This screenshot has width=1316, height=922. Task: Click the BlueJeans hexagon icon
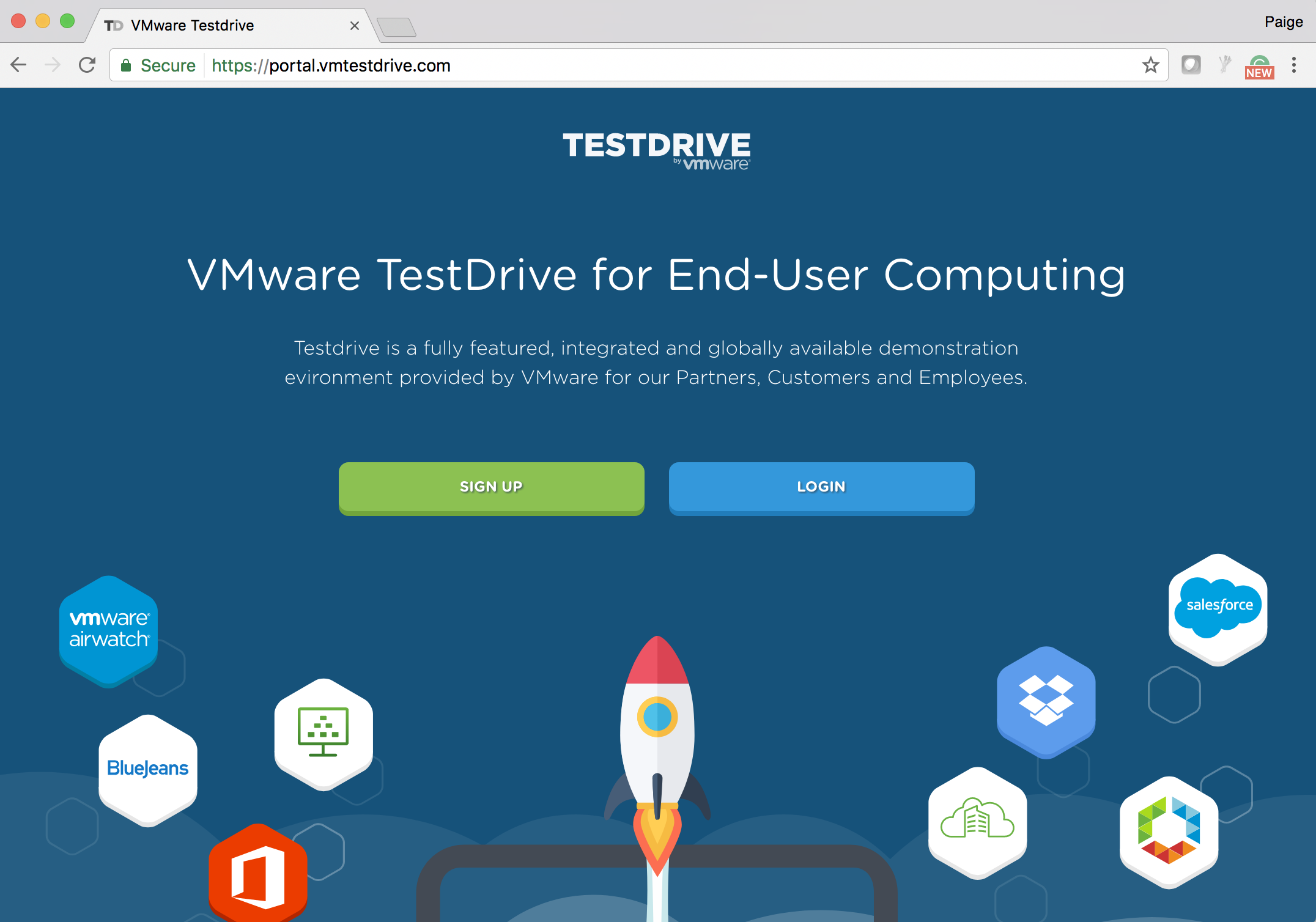(x=148, y=770)
